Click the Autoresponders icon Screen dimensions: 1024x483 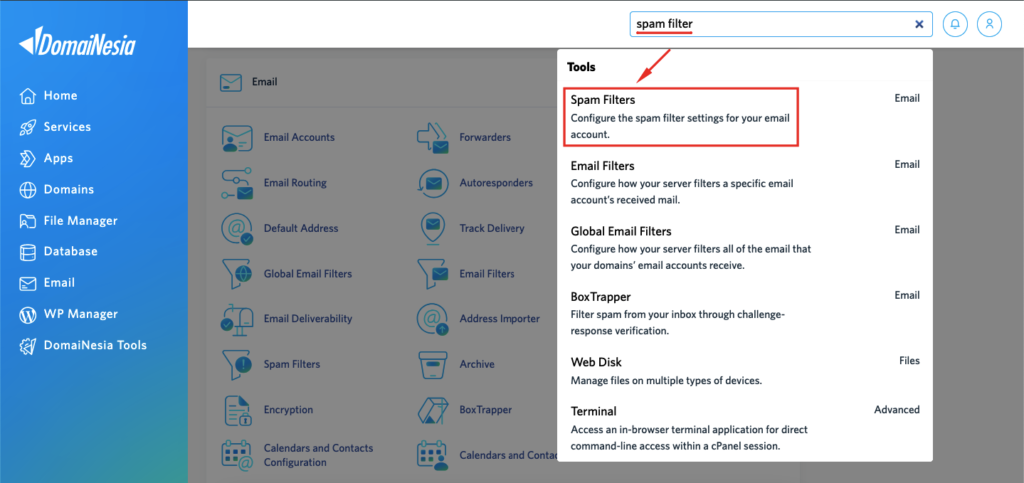(433, 183)
